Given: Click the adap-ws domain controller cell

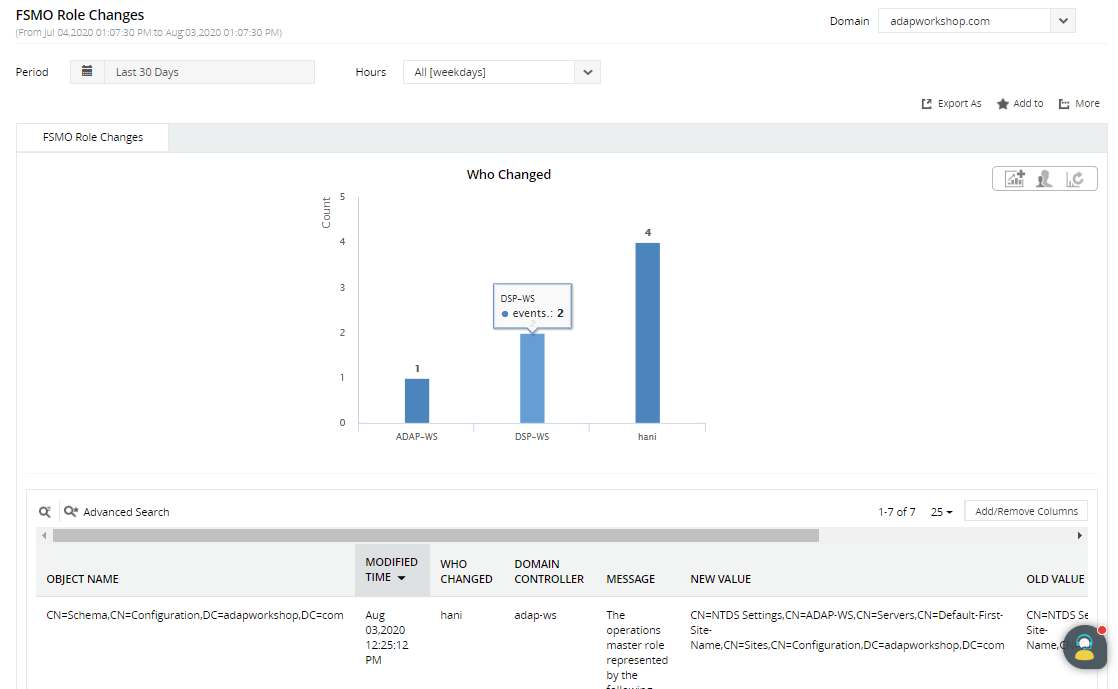Looking at the screenshot, I should [x=535, y=615].
